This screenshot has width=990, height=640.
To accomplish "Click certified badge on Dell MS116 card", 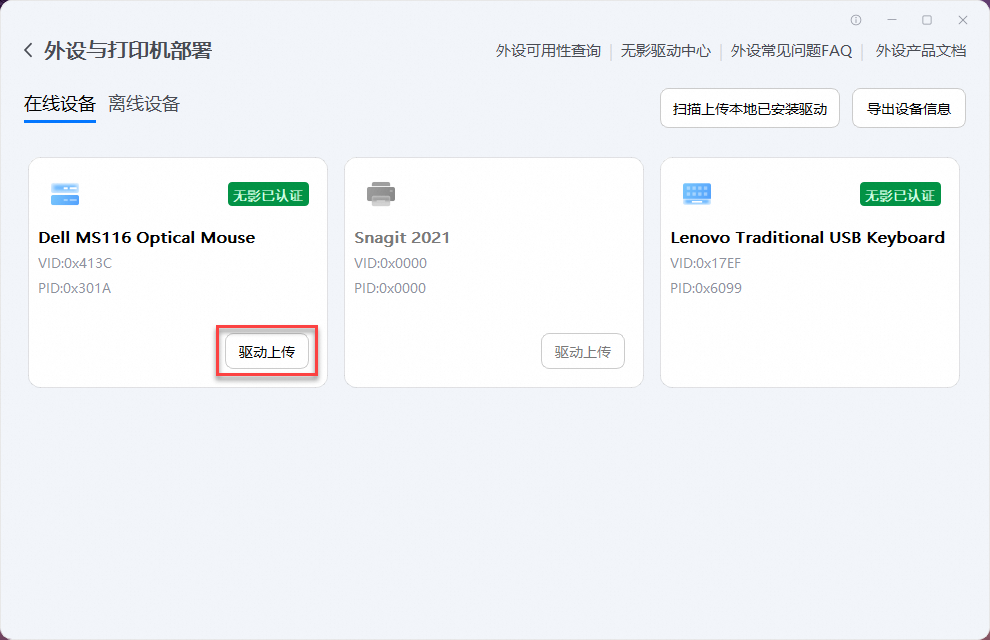I will click(268, 195).
